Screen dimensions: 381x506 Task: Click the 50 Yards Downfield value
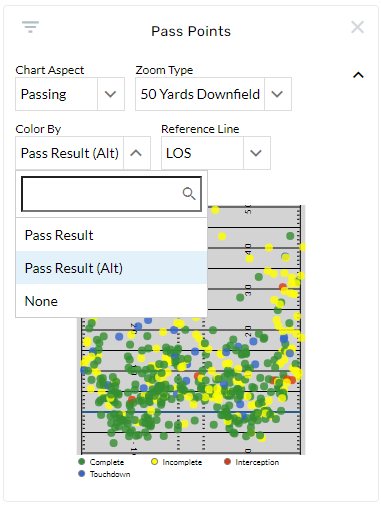pyautogui.click(x=200, y=94)
